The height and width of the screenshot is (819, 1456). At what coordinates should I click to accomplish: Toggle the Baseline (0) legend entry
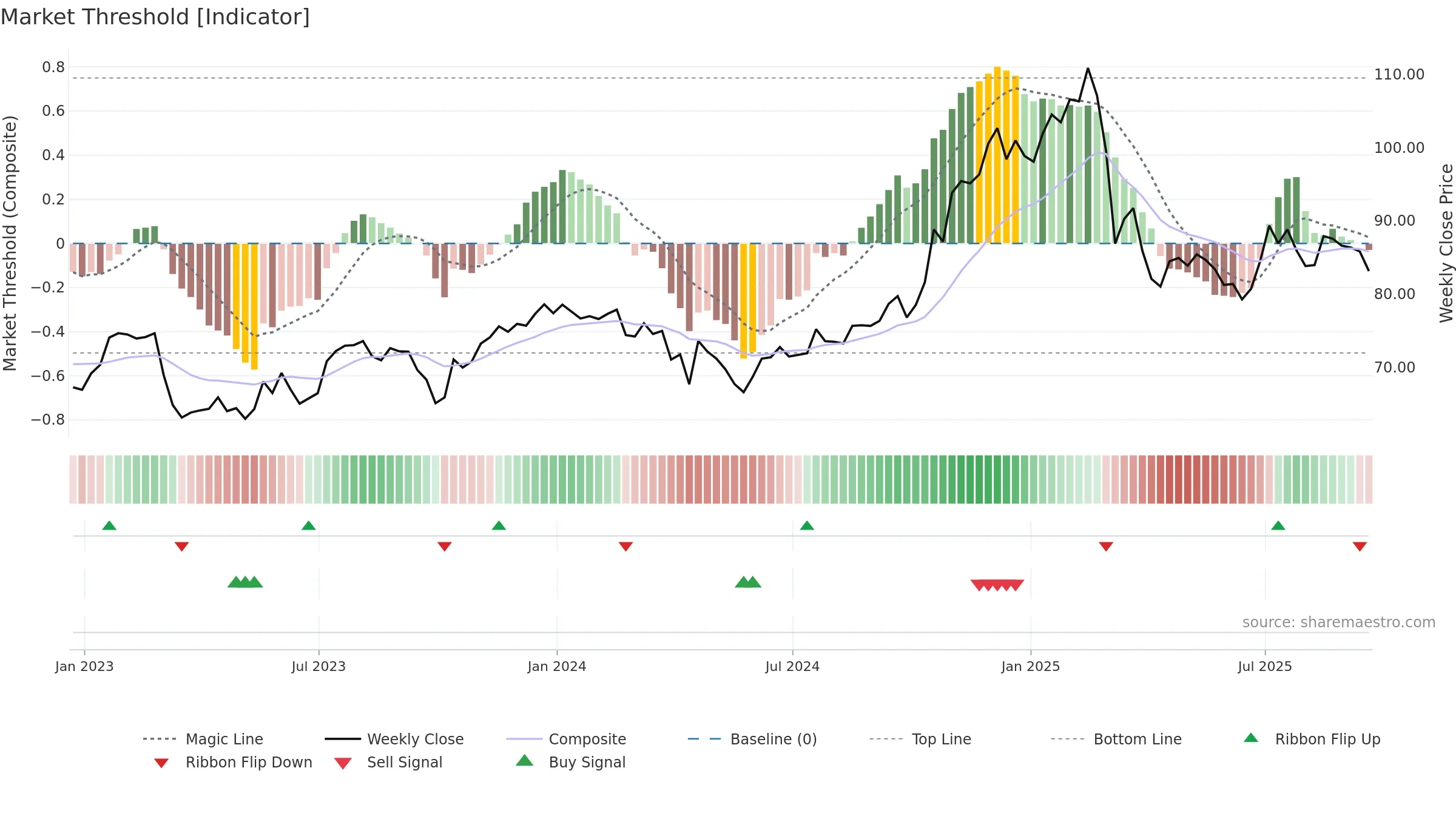point(752,739)
